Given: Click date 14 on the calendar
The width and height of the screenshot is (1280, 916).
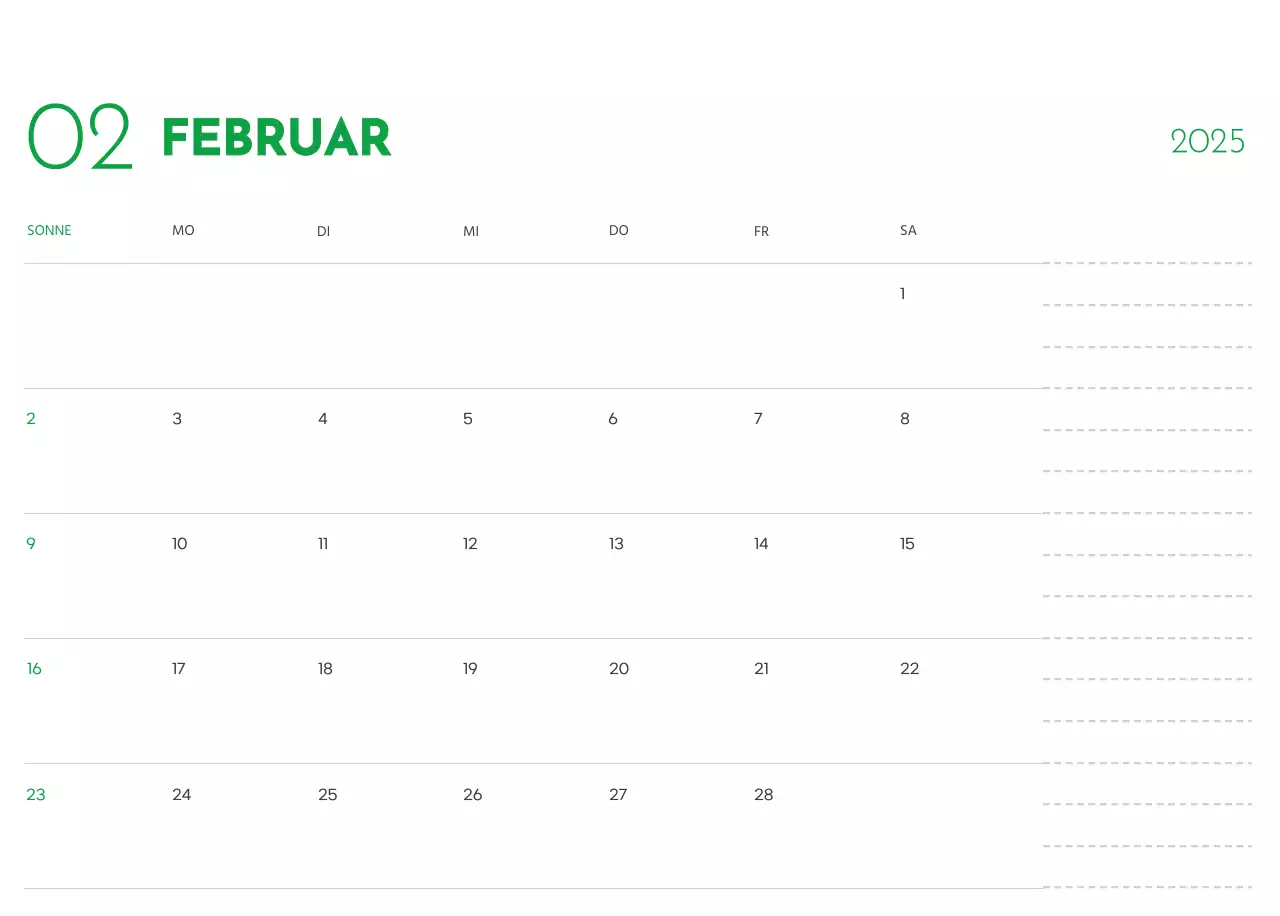Looking at the screenshot, I should pyautogui.click(x=761, y=544).
